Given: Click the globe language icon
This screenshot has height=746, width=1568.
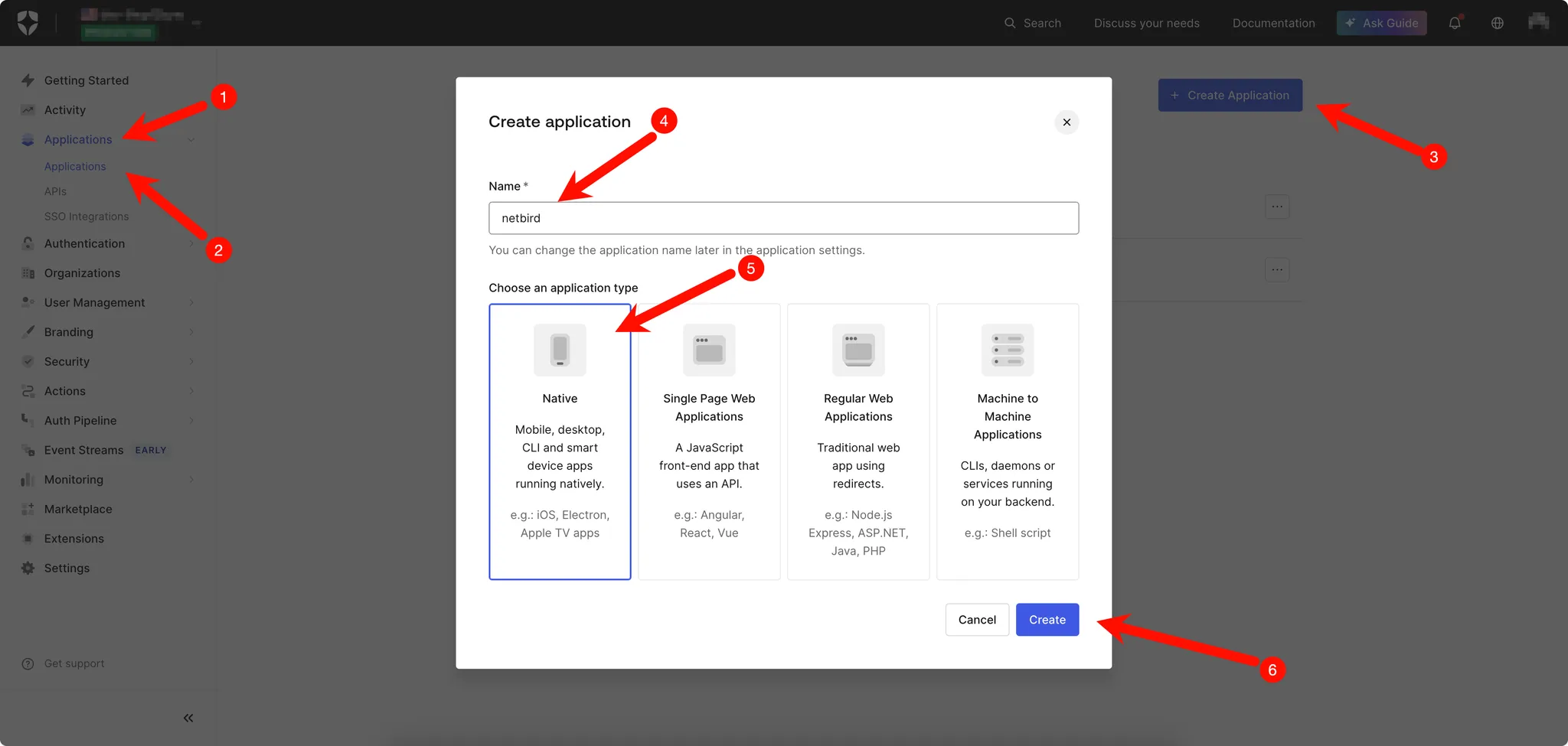Looking at the screenshot, I should click(1498, 23).
